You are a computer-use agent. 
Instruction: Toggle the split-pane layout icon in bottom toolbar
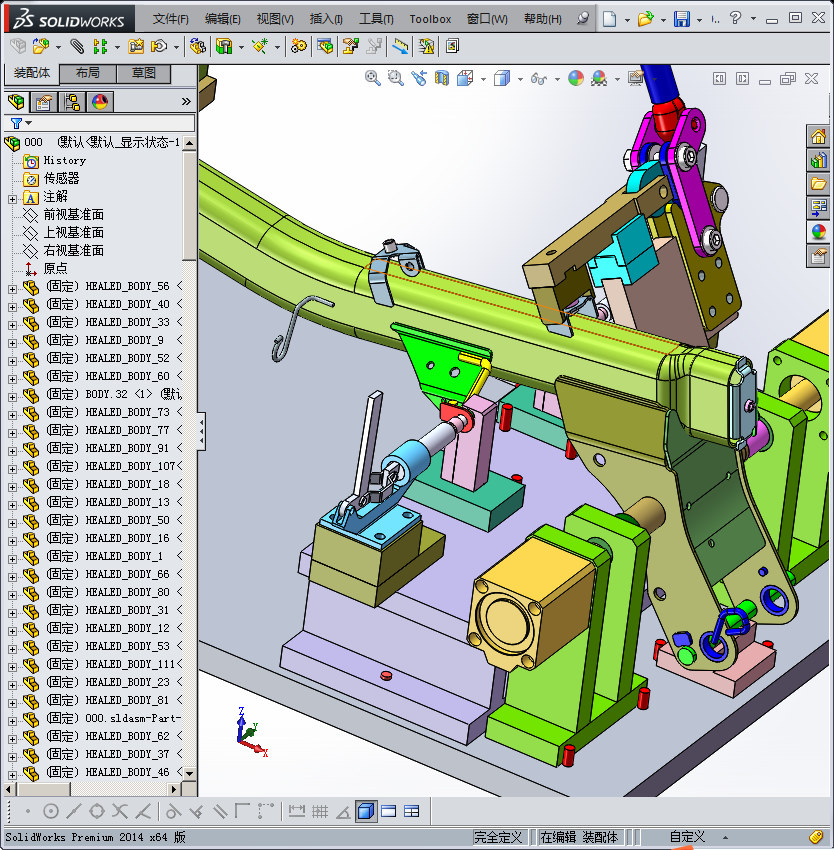coord(412,811)
